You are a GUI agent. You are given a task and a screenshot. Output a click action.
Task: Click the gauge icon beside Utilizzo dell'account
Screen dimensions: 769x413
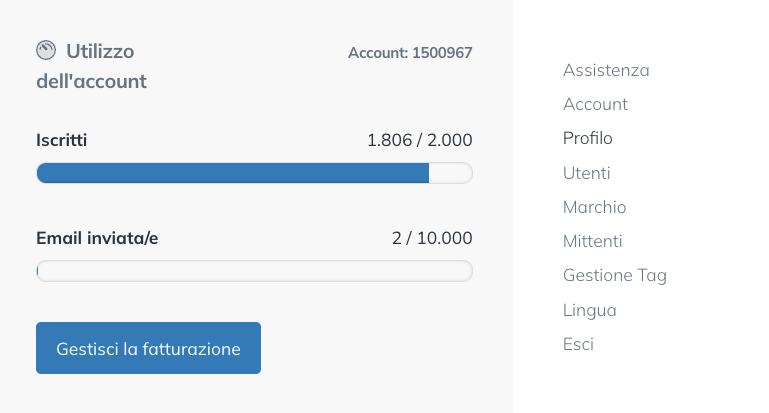click(46, 50)
